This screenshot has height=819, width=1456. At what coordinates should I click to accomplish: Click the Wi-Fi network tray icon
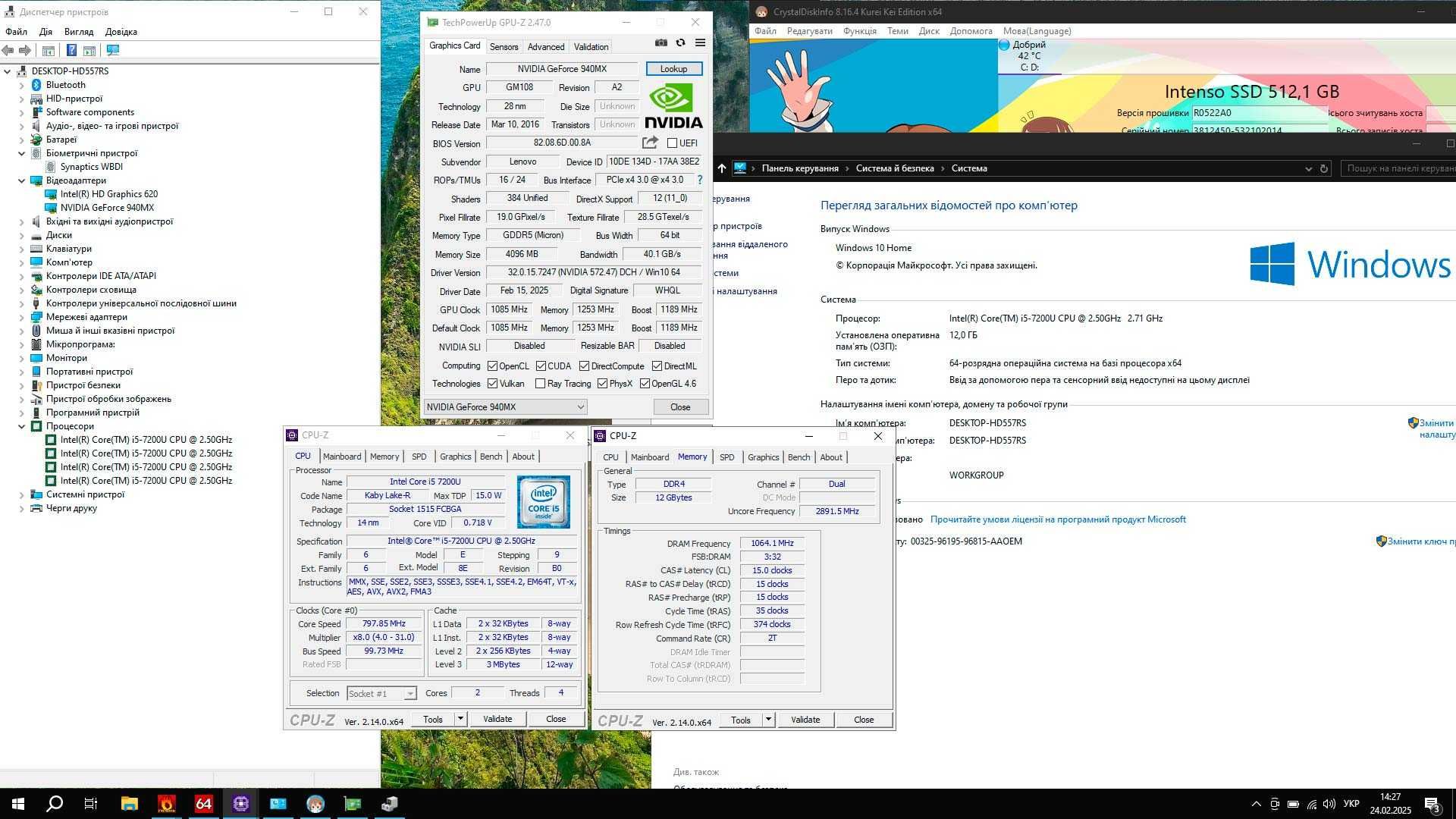coord(1312,804)
